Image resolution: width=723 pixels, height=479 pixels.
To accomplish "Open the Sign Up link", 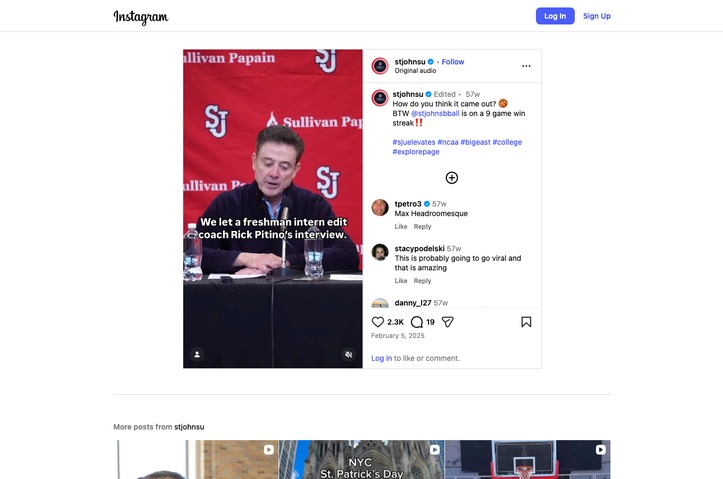I will [x=597, y=16].
